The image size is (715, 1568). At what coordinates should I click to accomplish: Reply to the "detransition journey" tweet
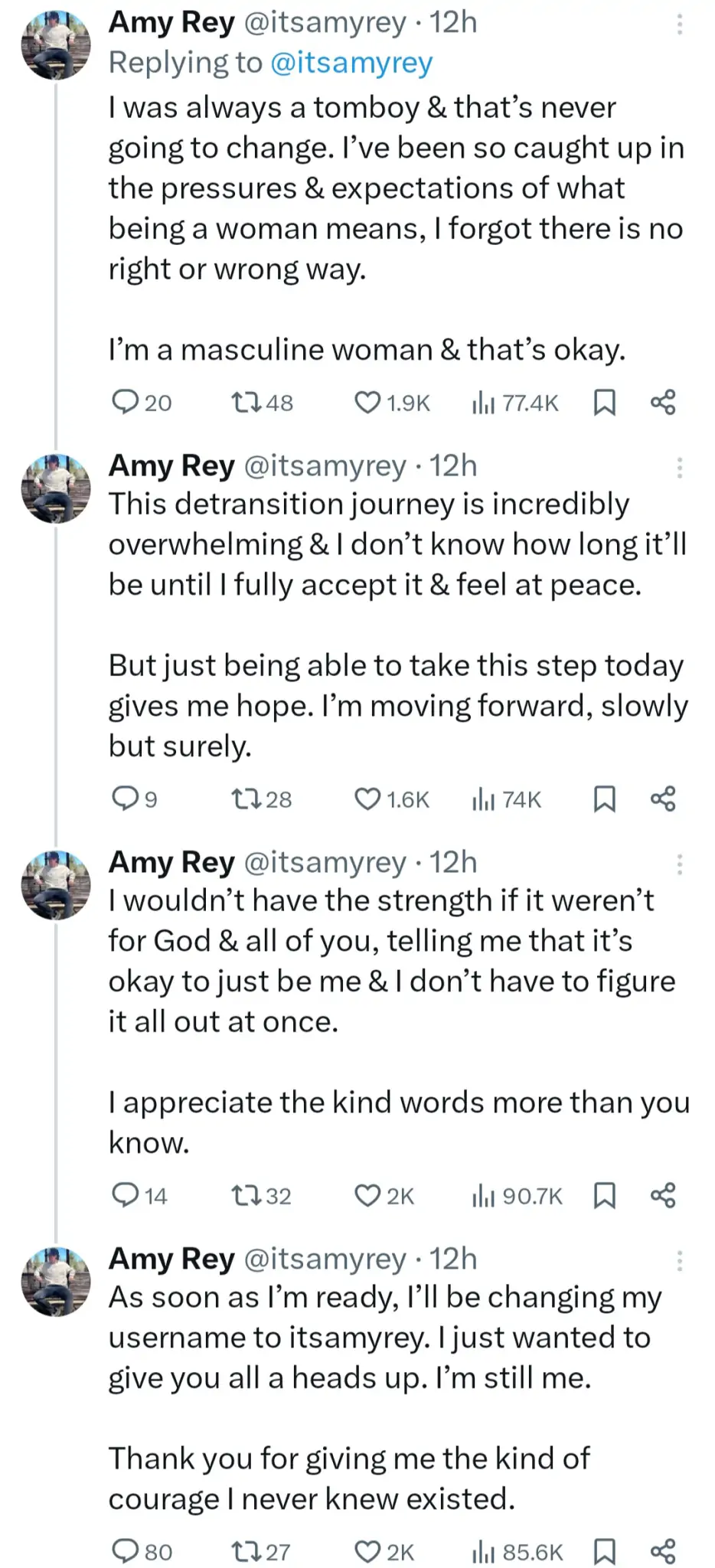click(125, 799)
